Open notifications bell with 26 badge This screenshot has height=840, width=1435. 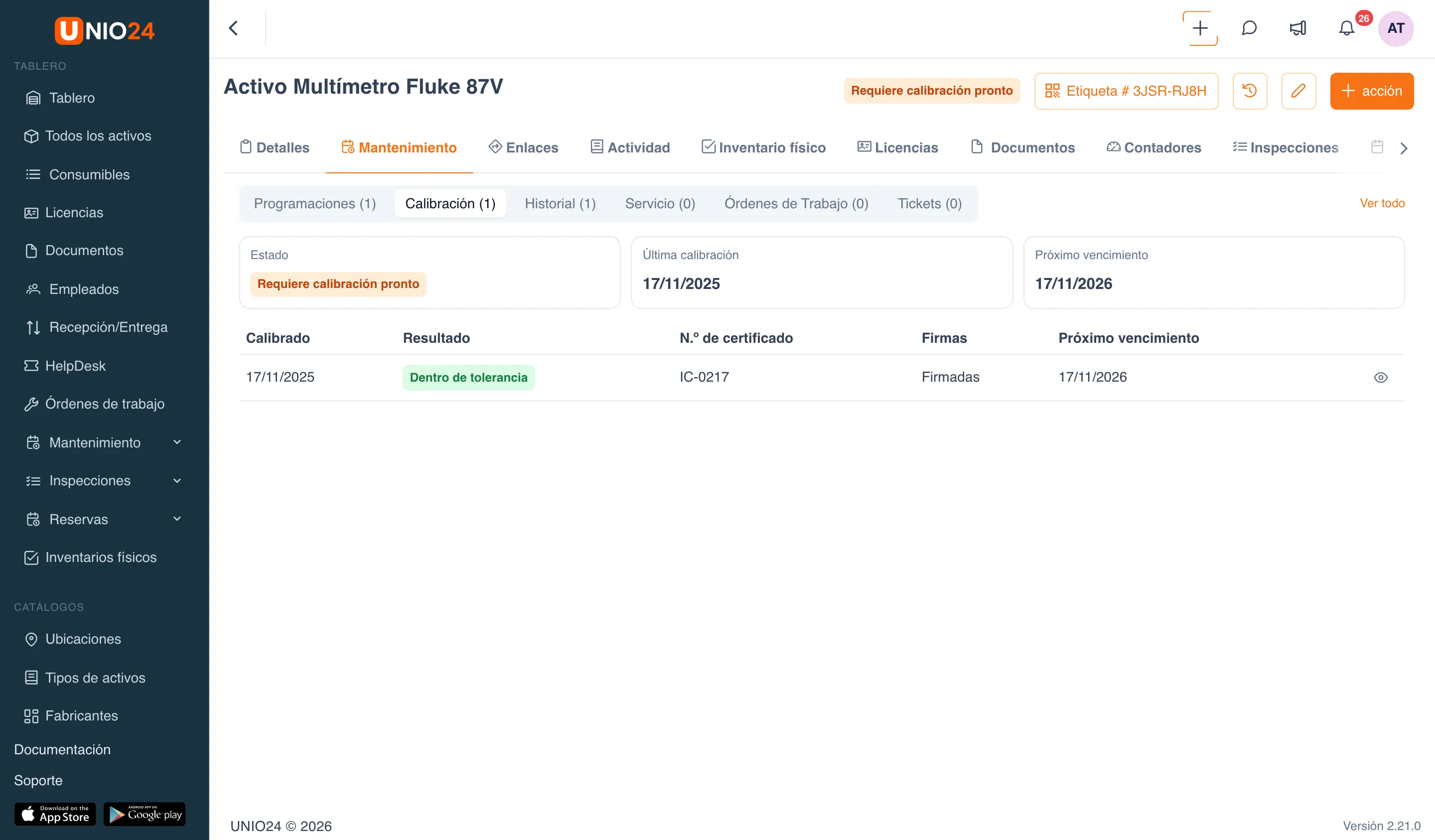pos(1347,28)
